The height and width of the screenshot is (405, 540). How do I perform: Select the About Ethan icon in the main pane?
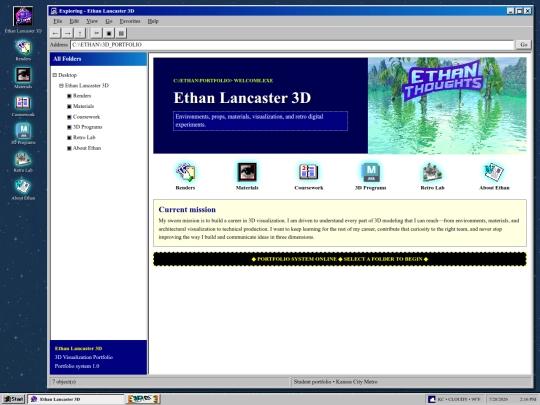click(x=494, y=172)
